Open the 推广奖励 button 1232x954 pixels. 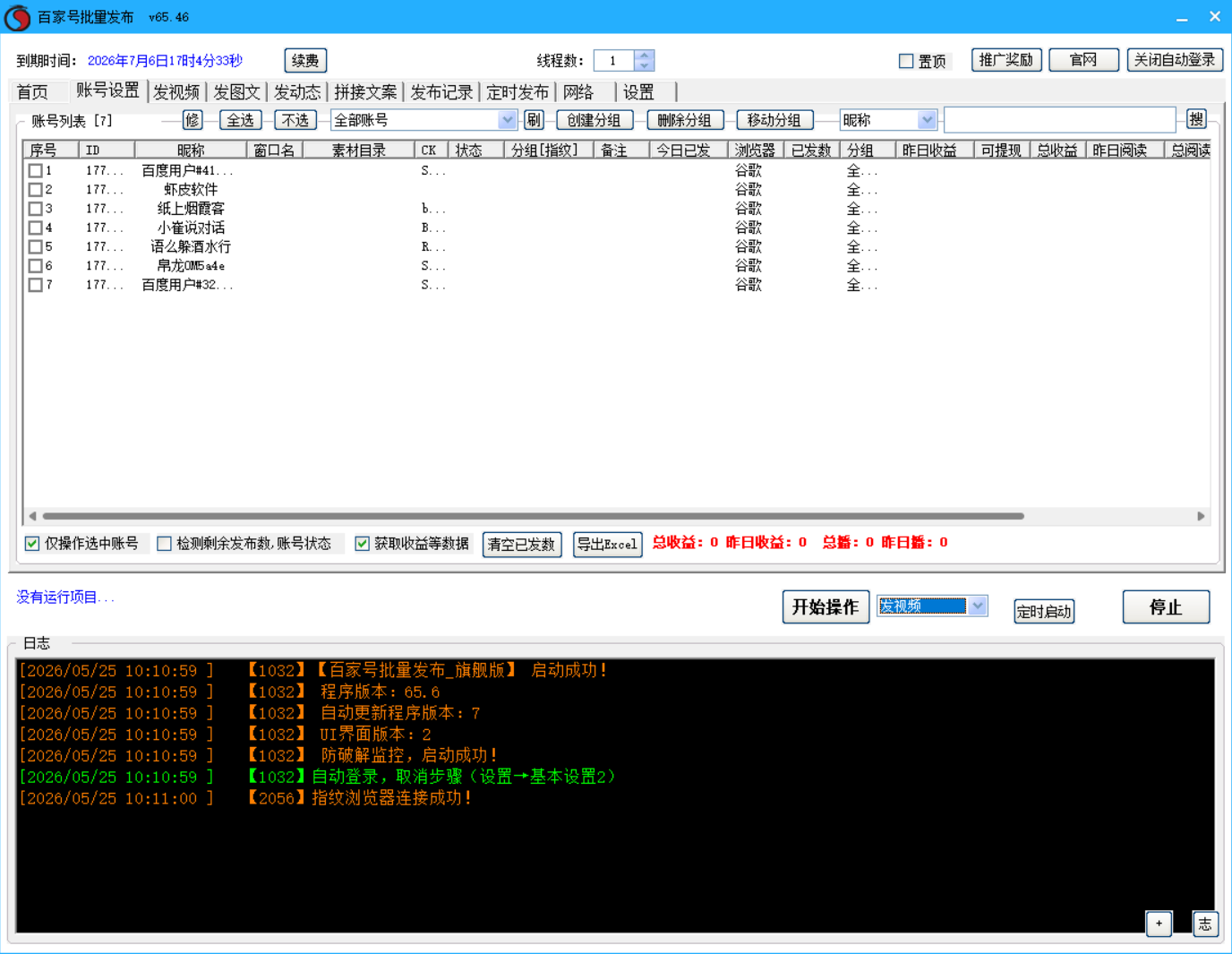(x=1006, y=60)
